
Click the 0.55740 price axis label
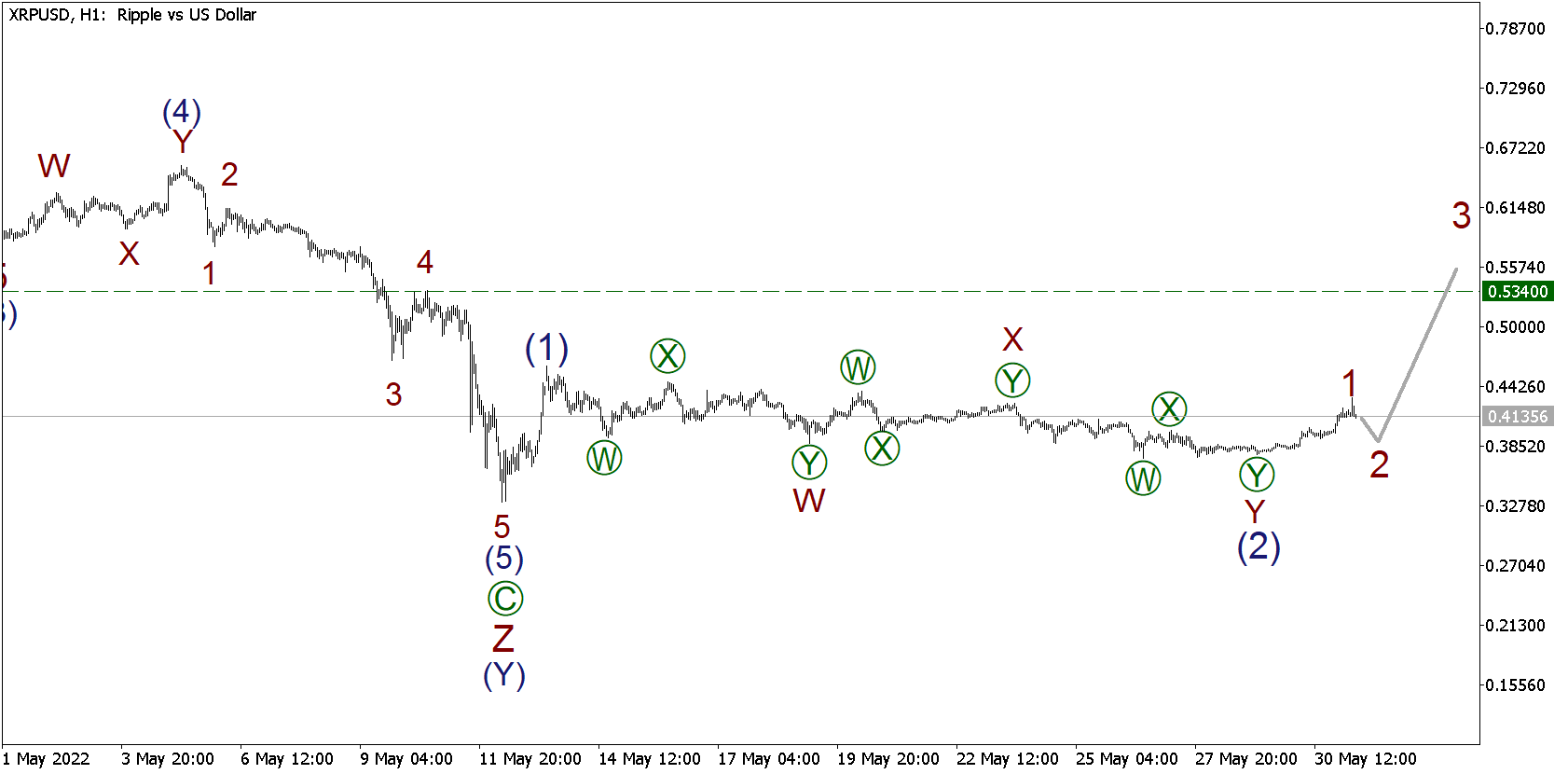tap(1515, 268)
